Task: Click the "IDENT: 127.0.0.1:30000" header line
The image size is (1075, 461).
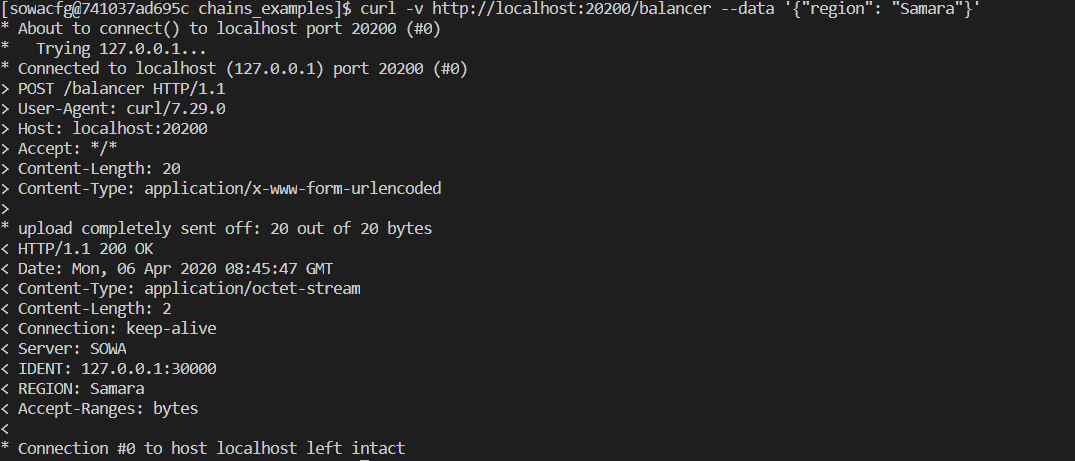Action: click(x=117, y=369)
